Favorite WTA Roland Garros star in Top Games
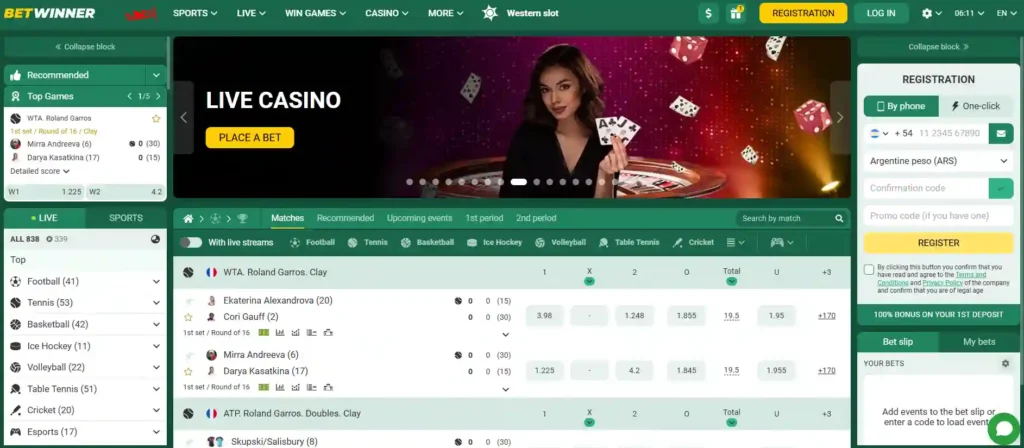The image size is (1024, 448). 156,119
